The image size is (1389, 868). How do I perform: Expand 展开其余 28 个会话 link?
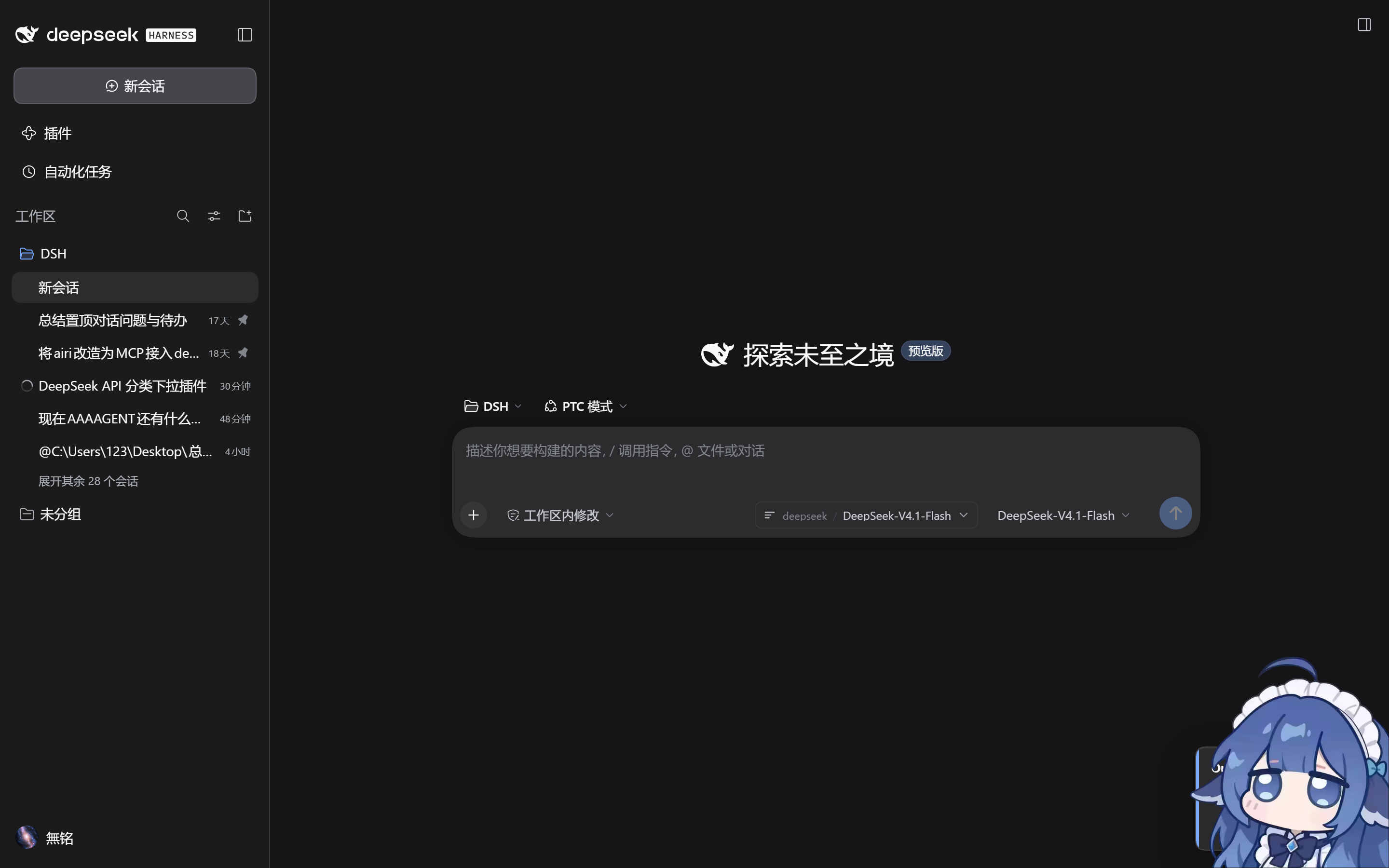click(88, 481)
